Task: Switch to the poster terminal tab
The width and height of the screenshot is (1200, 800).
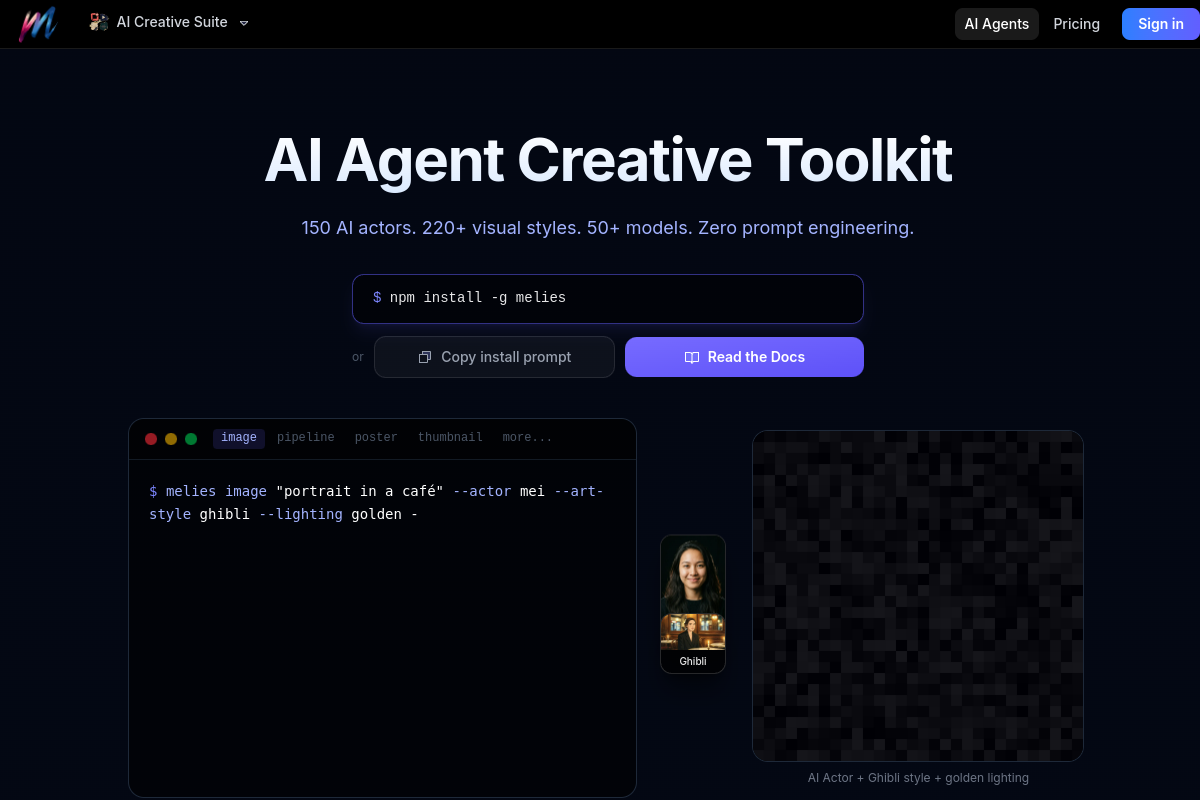Action: click(x=376, y=438)
